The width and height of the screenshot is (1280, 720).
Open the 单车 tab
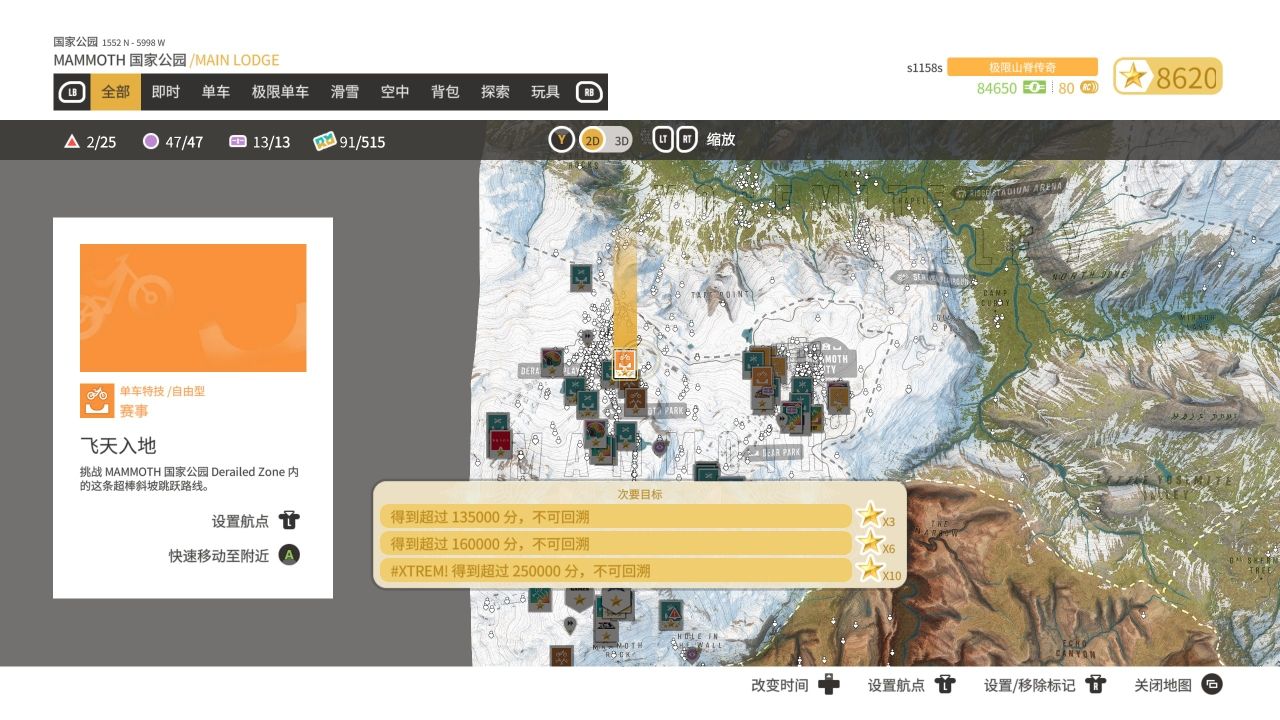point(216,92)
